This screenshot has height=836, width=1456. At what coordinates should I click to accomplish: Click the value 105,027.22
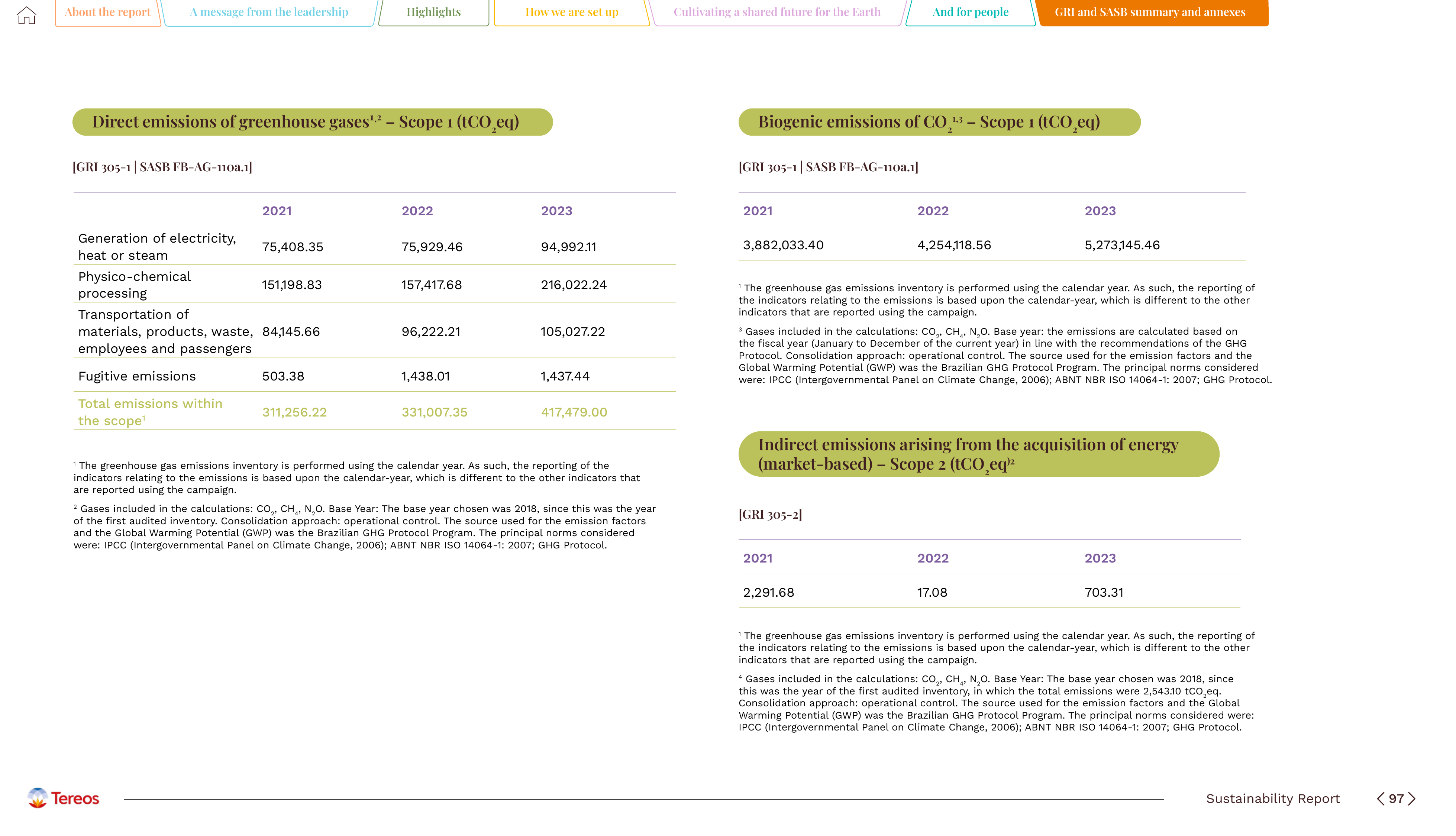click(x=573, y=332)
